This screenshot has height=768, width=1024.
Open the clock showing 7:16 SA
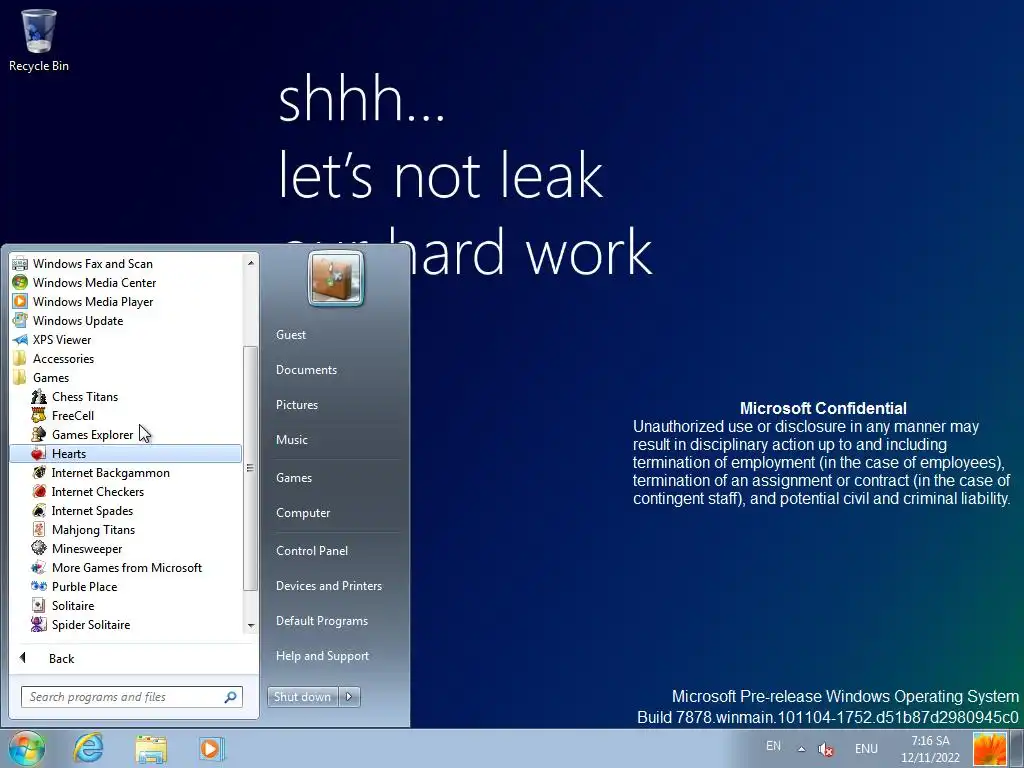(x=930, y=749)
